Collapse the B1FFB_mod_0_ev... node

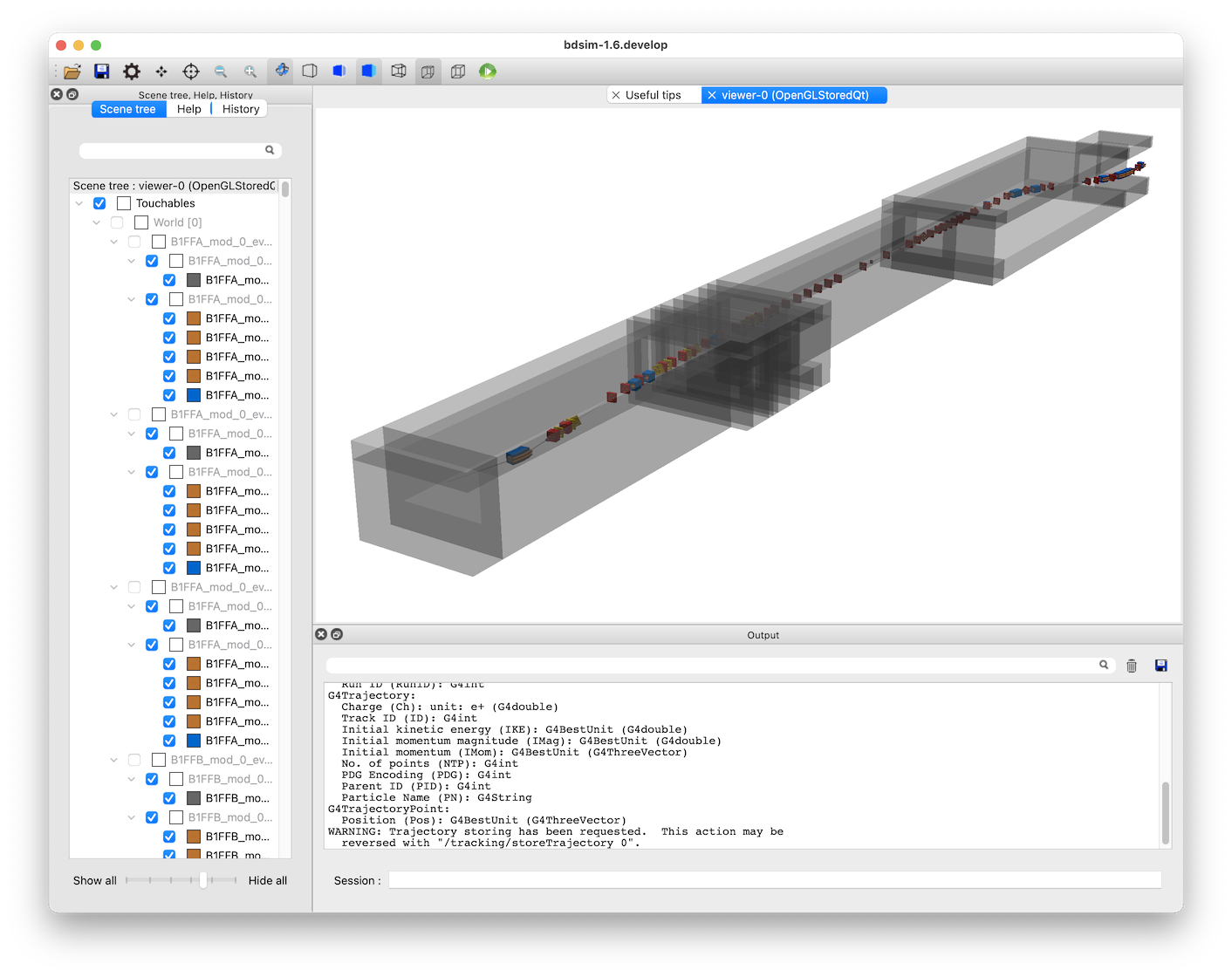click(114, 760)
